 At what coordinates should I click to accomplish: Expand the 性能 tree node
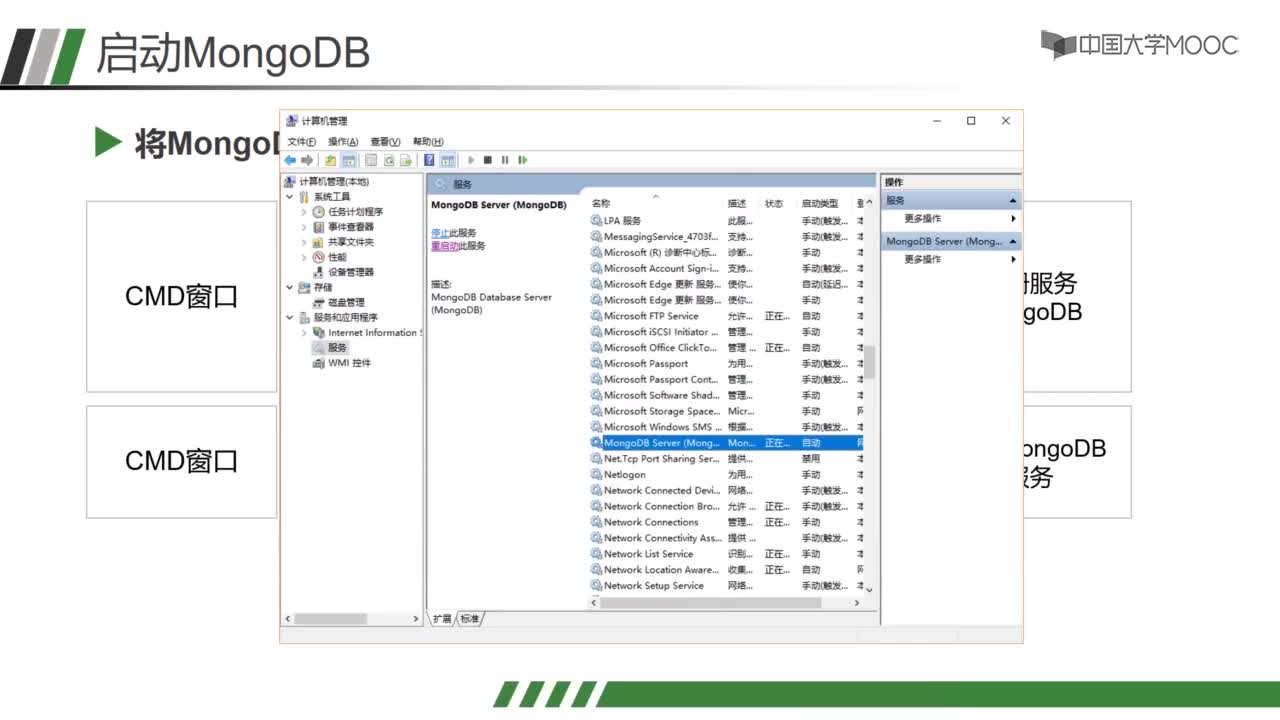(304, 257)
